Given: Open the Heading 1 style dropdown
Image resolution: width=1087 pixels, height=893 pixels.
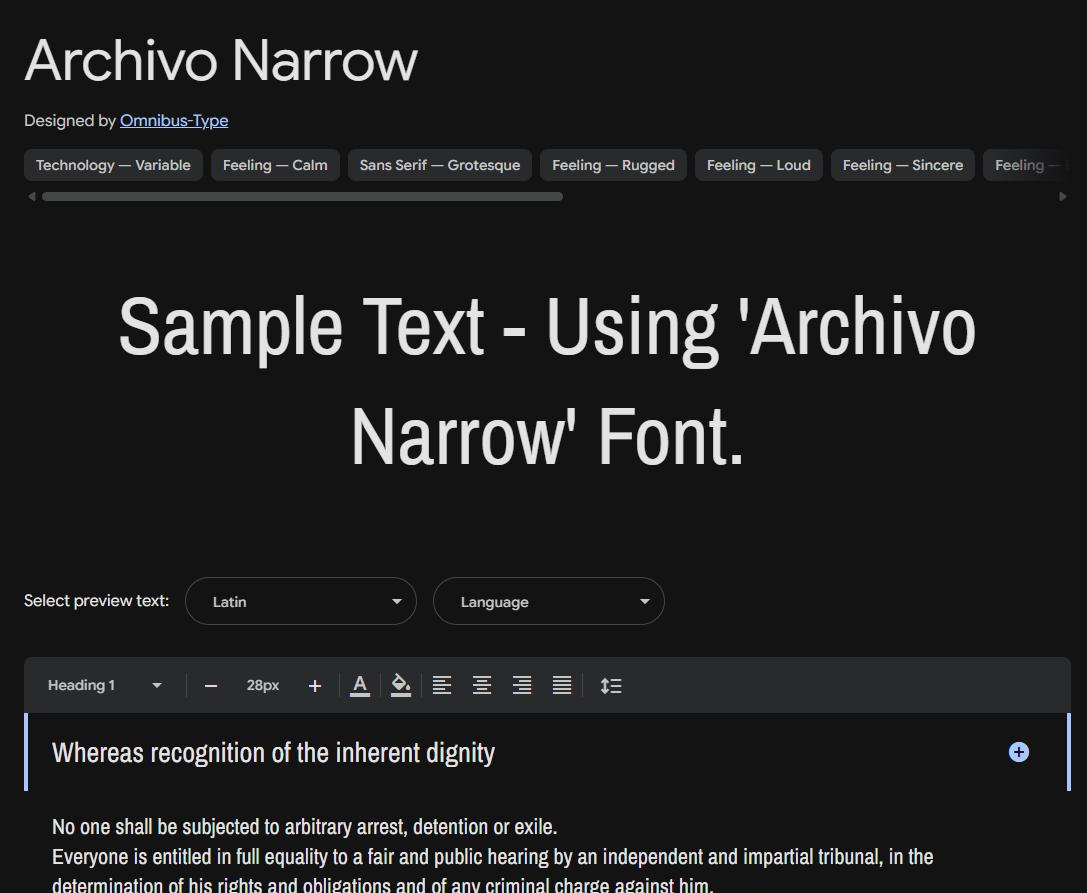Looking at the screenshot, I should tap(105, 685).
